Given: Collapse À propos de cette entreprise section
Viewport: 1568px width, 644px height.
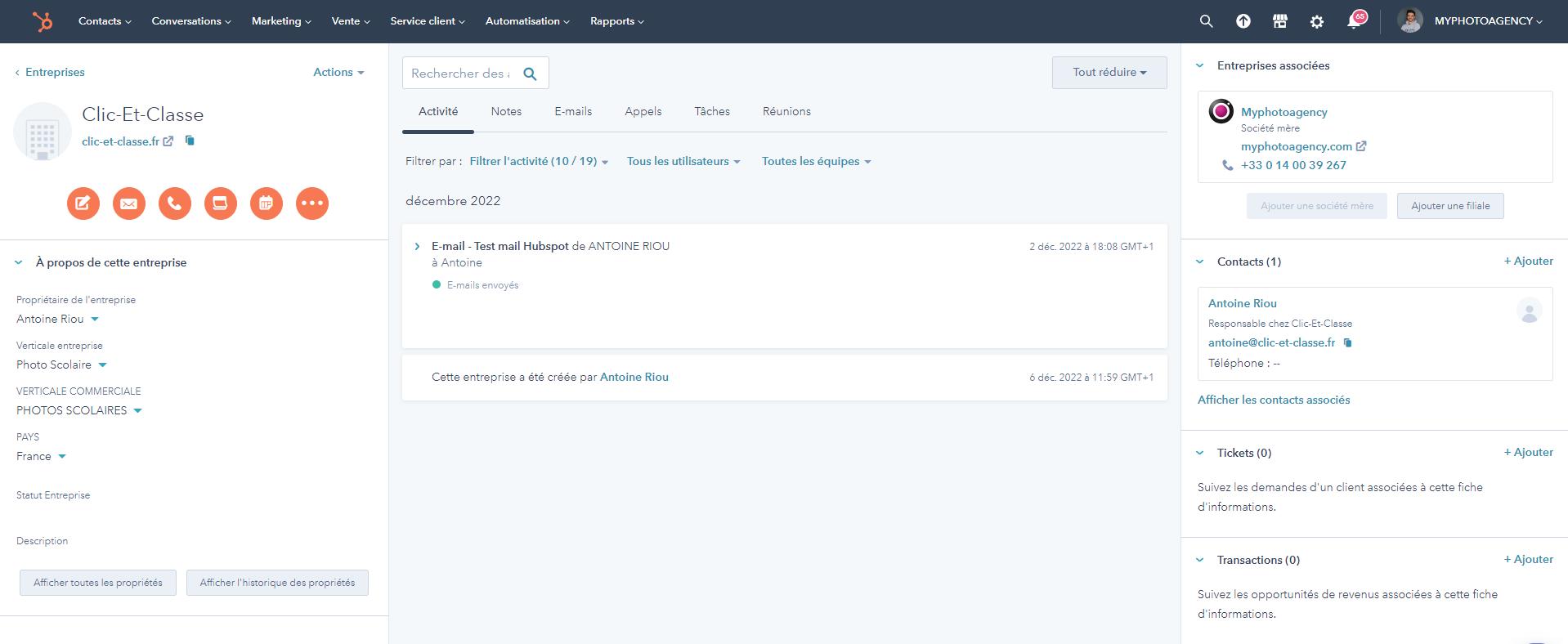Looking at the screenshot, I should coord(19,263).
